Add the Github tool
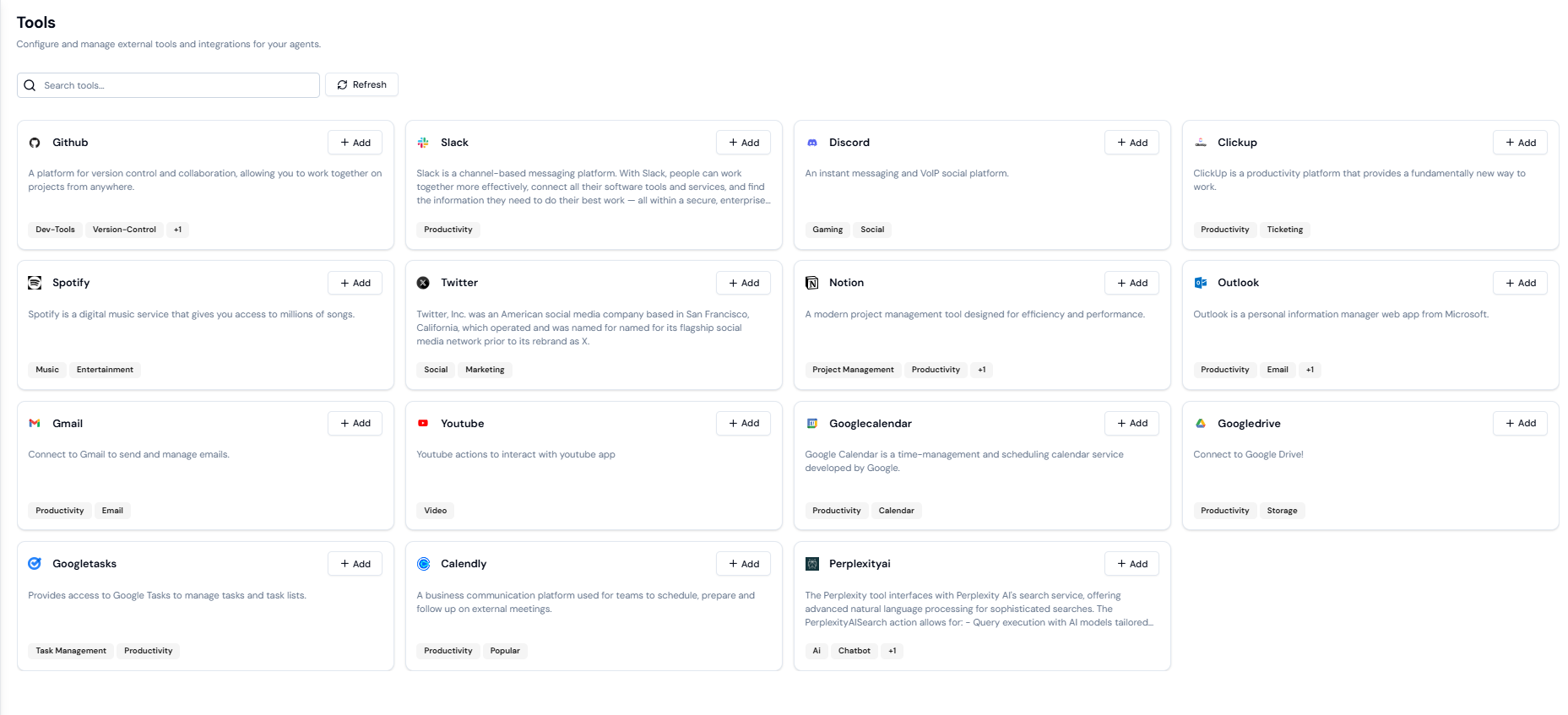1568x715 pixels. [355, 143]
